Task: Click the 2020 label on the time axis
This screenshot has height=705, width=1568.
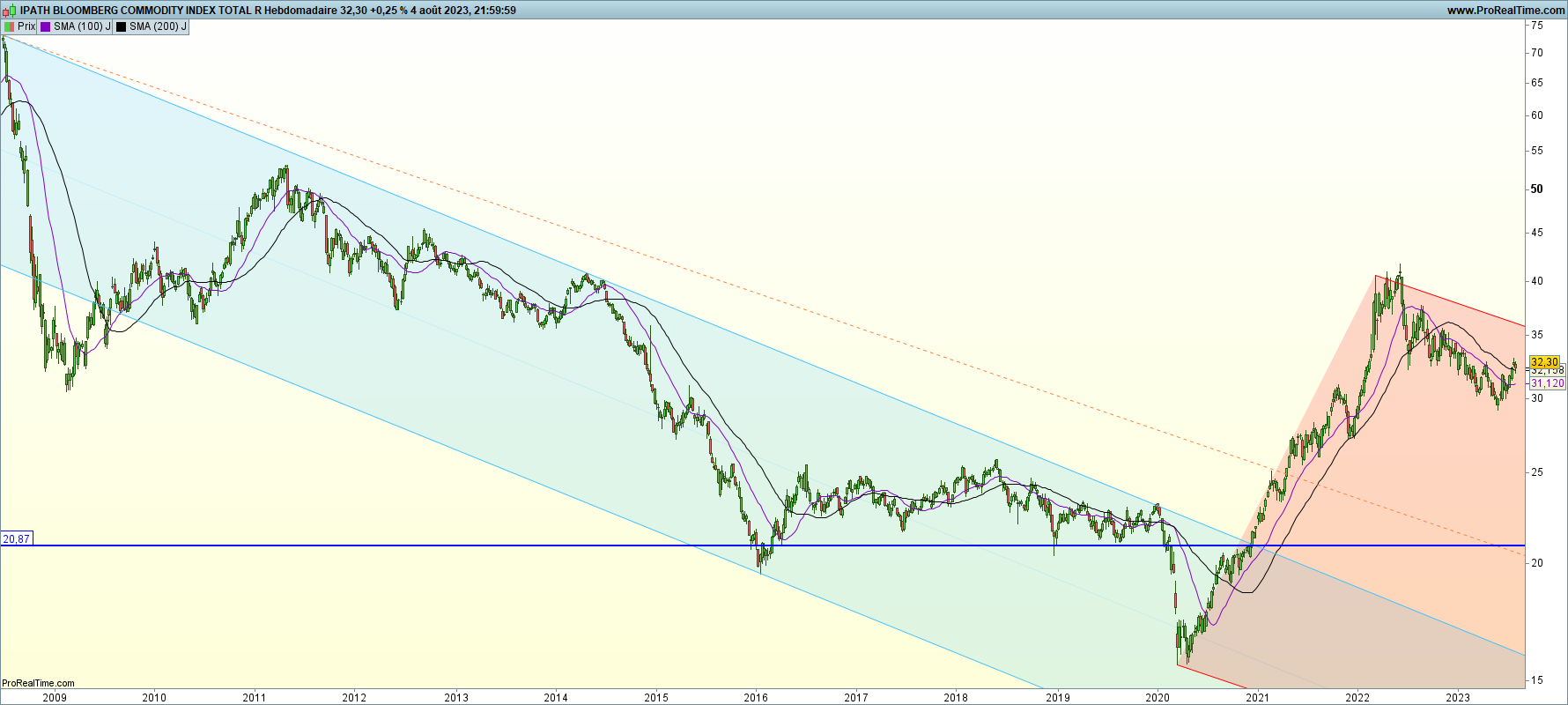Action: click(1158, 698)
